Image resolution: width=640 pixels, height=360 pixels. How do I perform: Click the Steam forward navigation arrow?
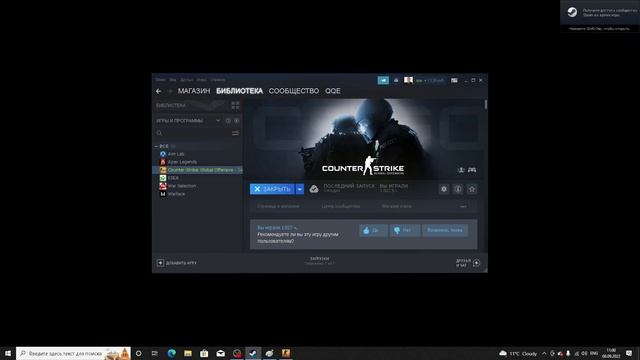coord(170,91)
